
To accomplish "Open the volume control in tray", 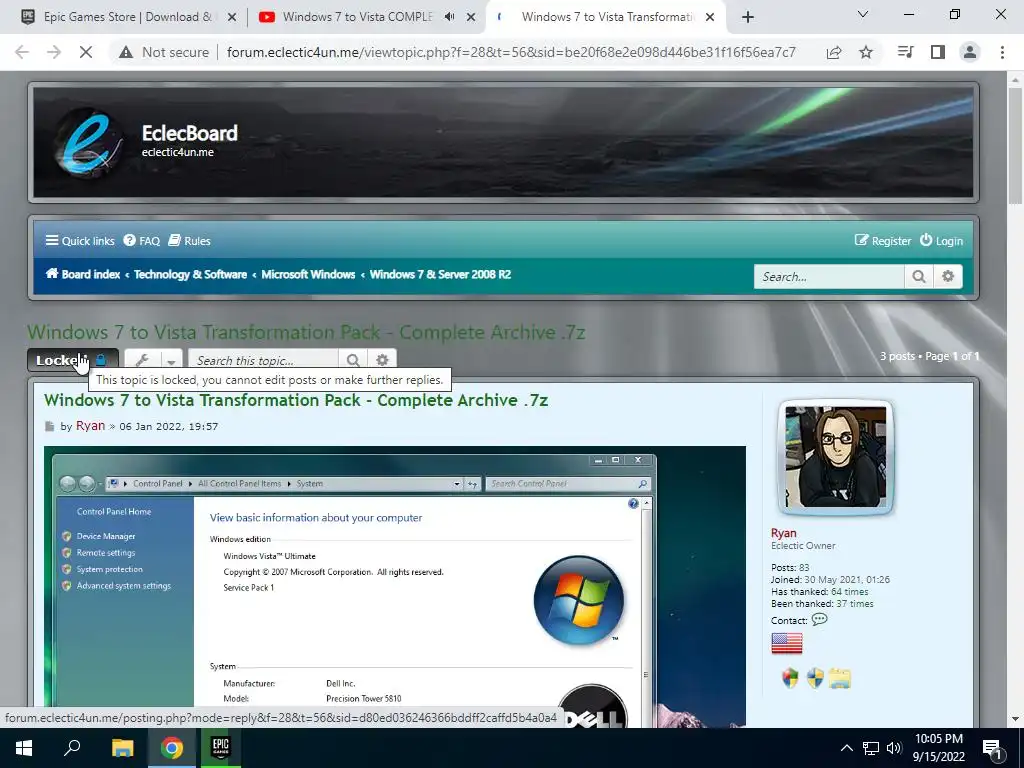I will [894, 748].
